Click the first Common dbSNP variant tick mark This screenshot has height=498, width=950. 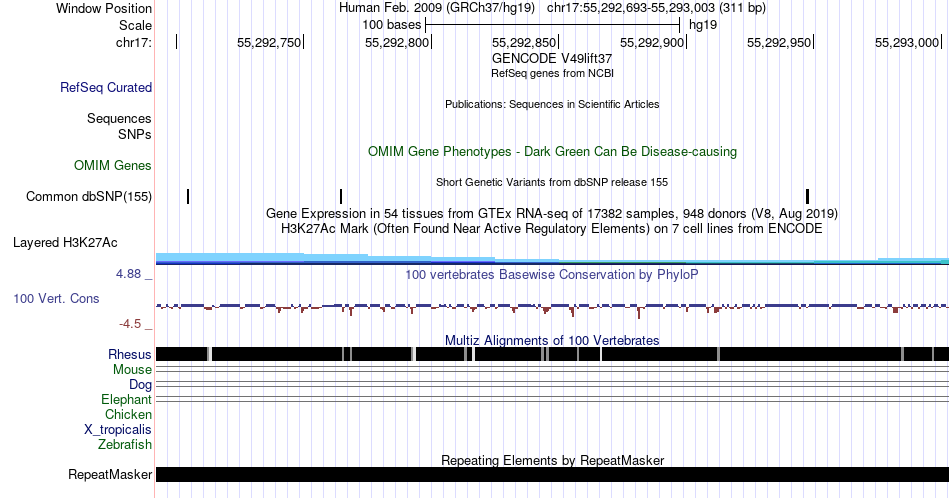(188, 196)
